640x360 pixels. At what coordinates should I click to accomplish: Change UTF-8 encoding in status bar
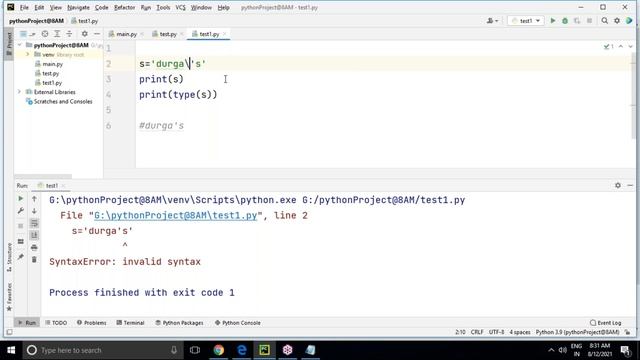tap(496, 332)
